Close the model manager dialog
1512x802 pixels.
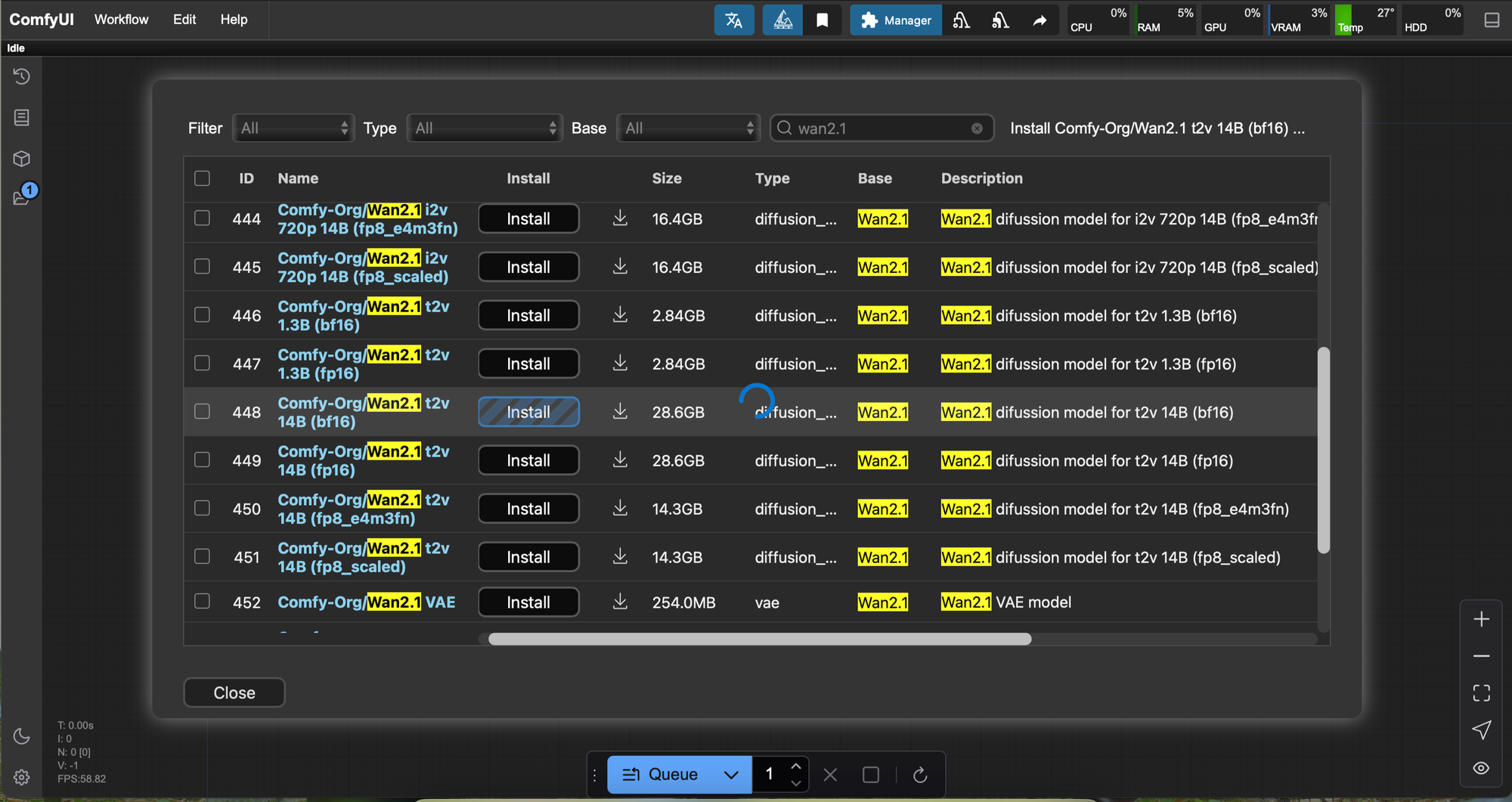click(234, 692)
